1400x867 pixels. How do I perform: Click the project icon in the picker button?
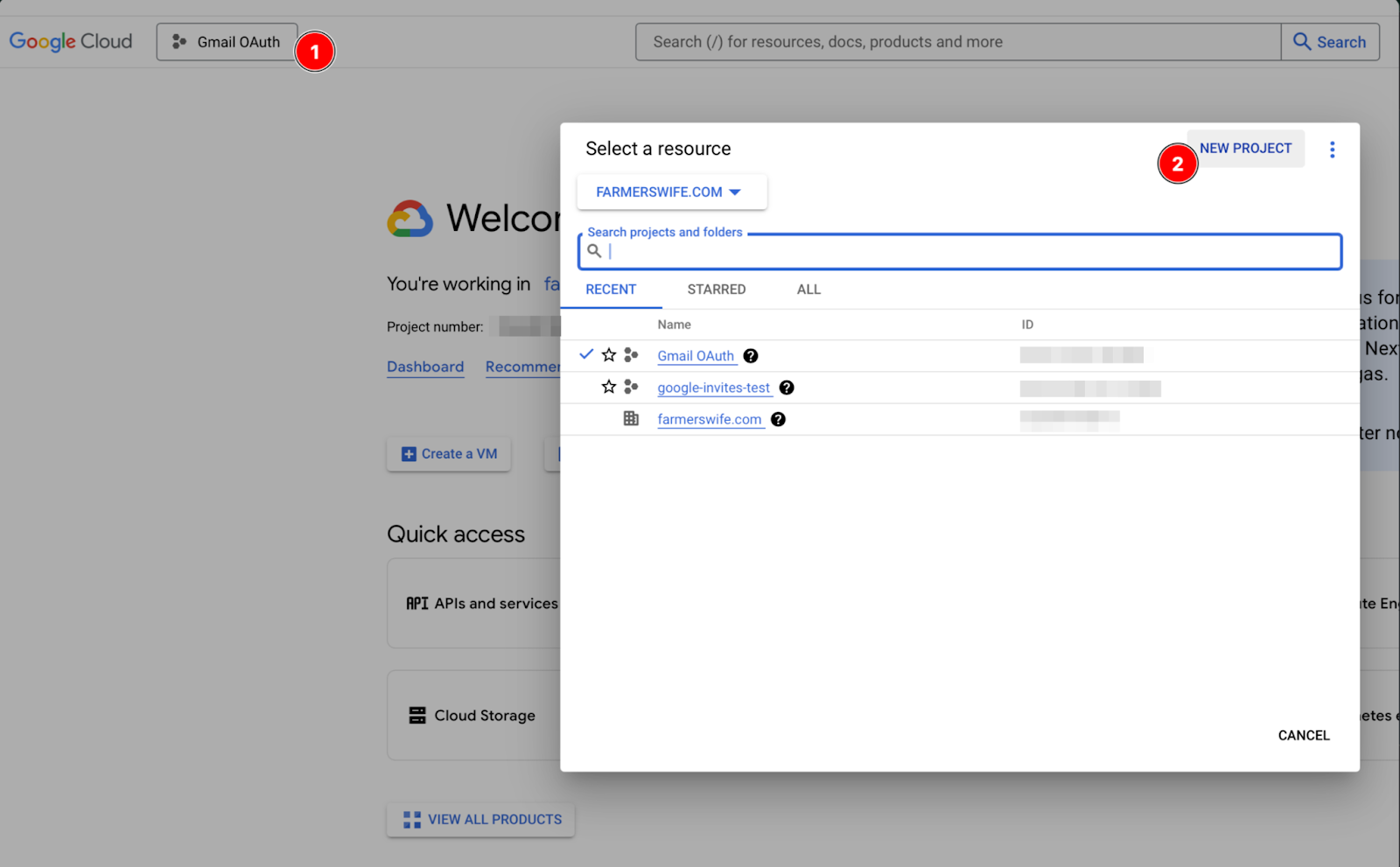(179, 42)
